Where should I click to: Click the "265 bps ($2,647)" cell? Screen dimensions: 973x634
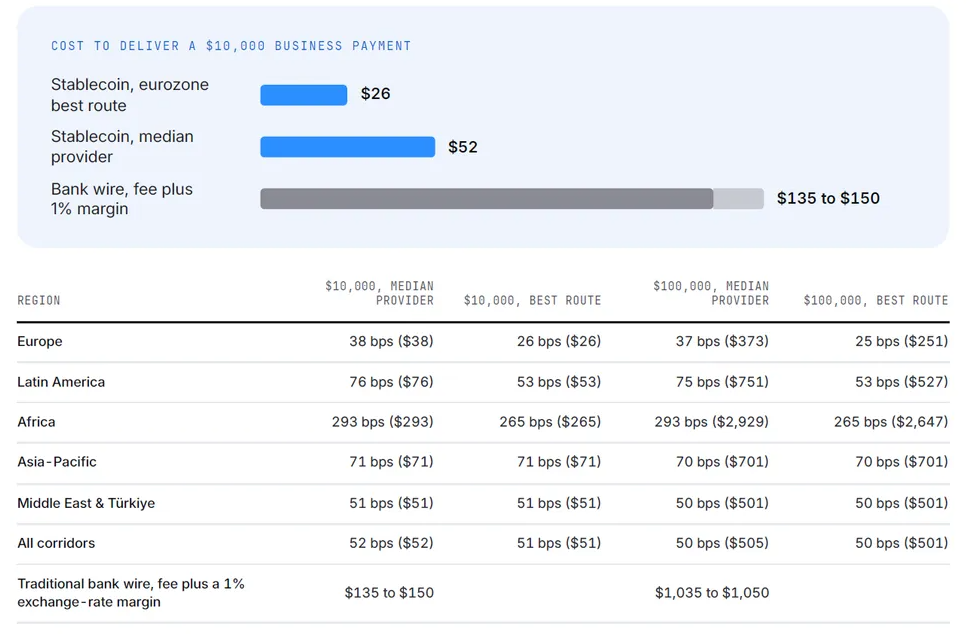(x=891, y=422)
